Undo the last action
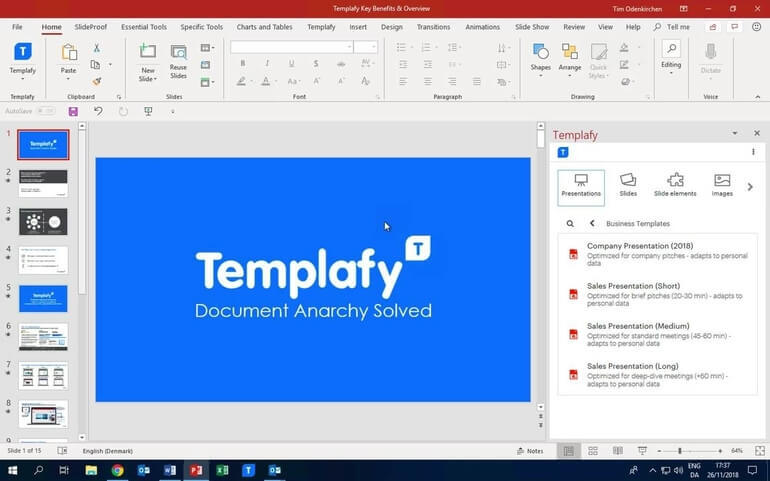 98,112
